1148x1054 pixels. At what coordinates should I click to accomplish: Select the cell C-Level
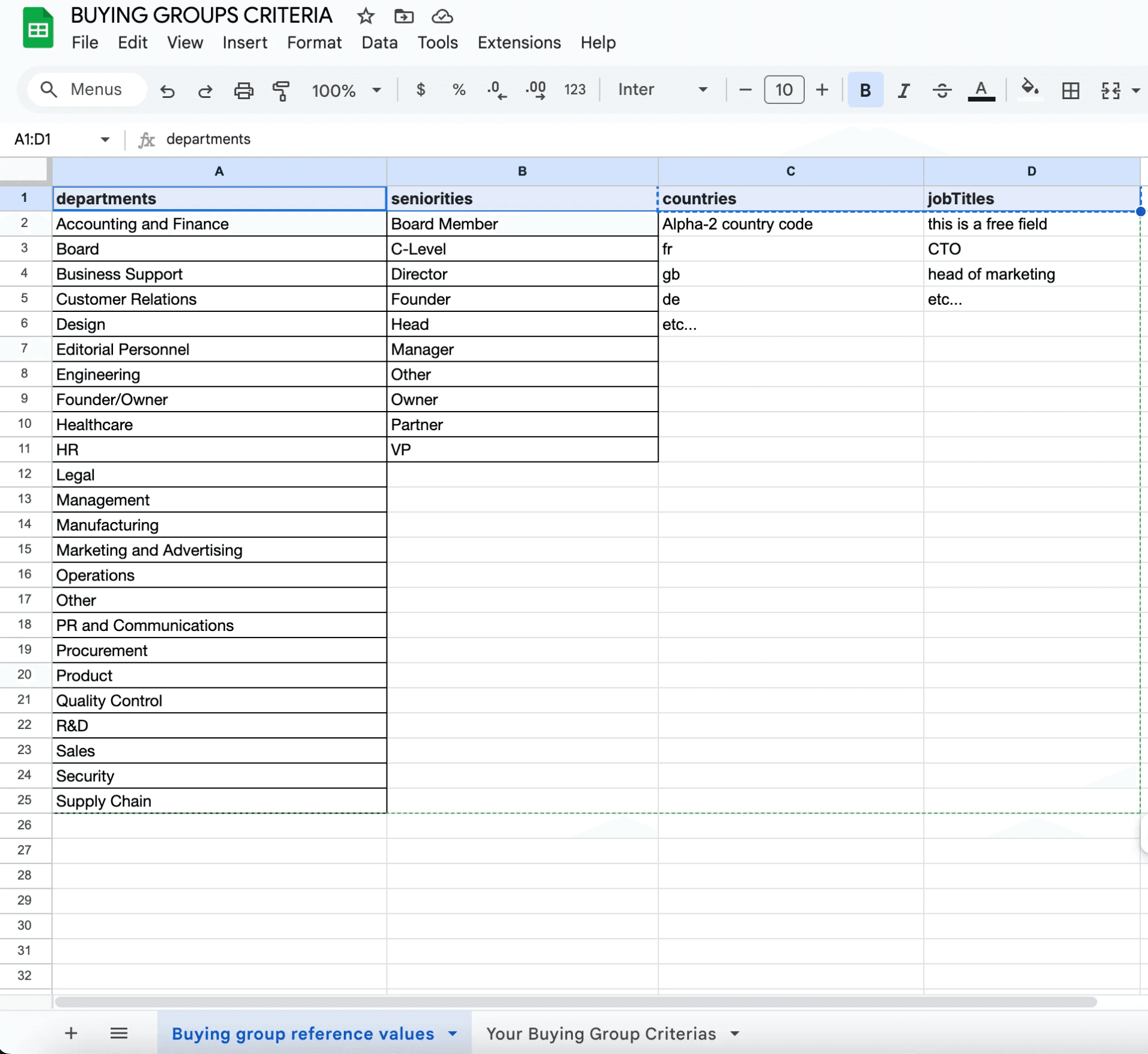pos(522,249)
